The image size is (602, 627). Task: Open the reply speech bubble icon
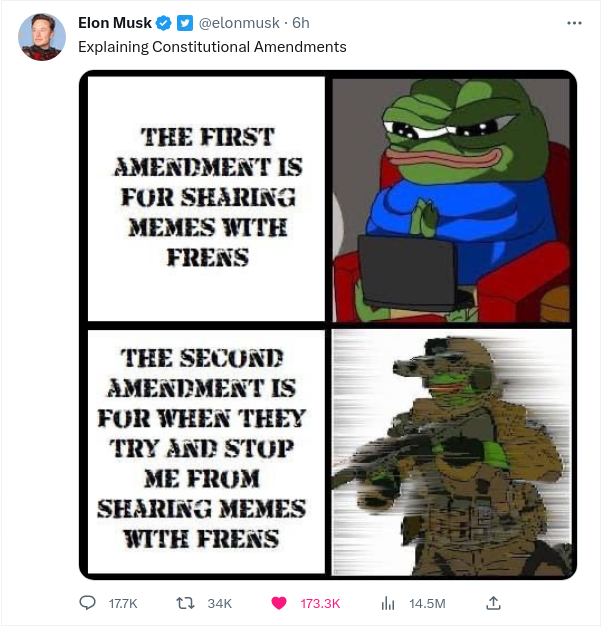coord(87,603)
